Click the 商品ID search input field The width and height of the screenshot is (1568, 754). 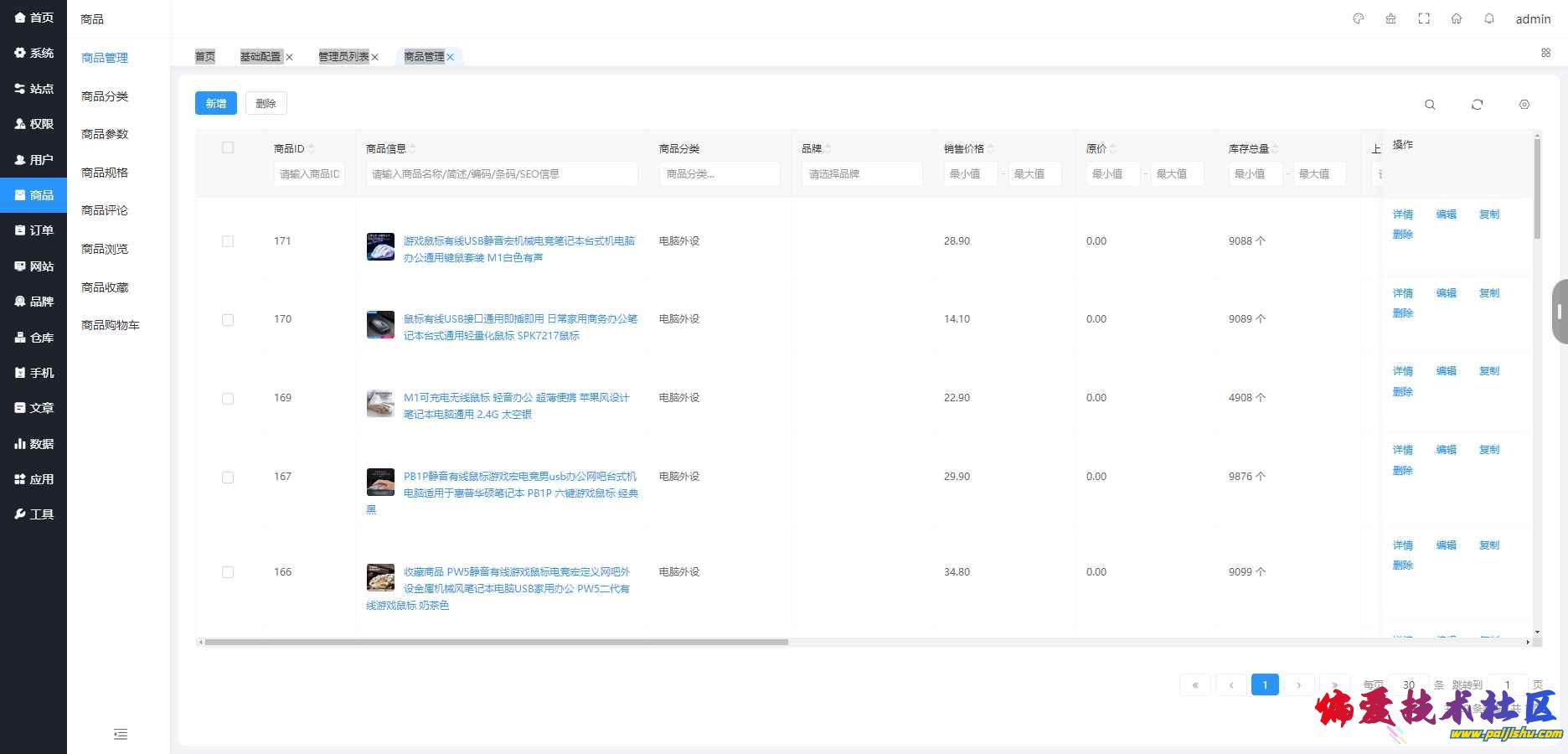point(309,174)
